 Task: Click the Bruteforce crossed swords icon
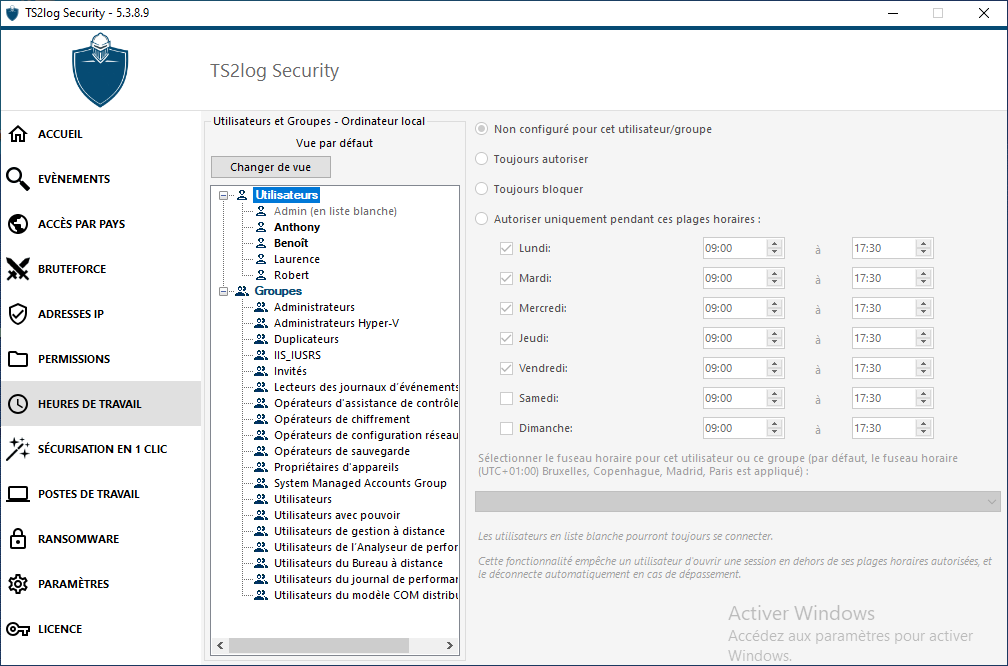click(18, 269)
